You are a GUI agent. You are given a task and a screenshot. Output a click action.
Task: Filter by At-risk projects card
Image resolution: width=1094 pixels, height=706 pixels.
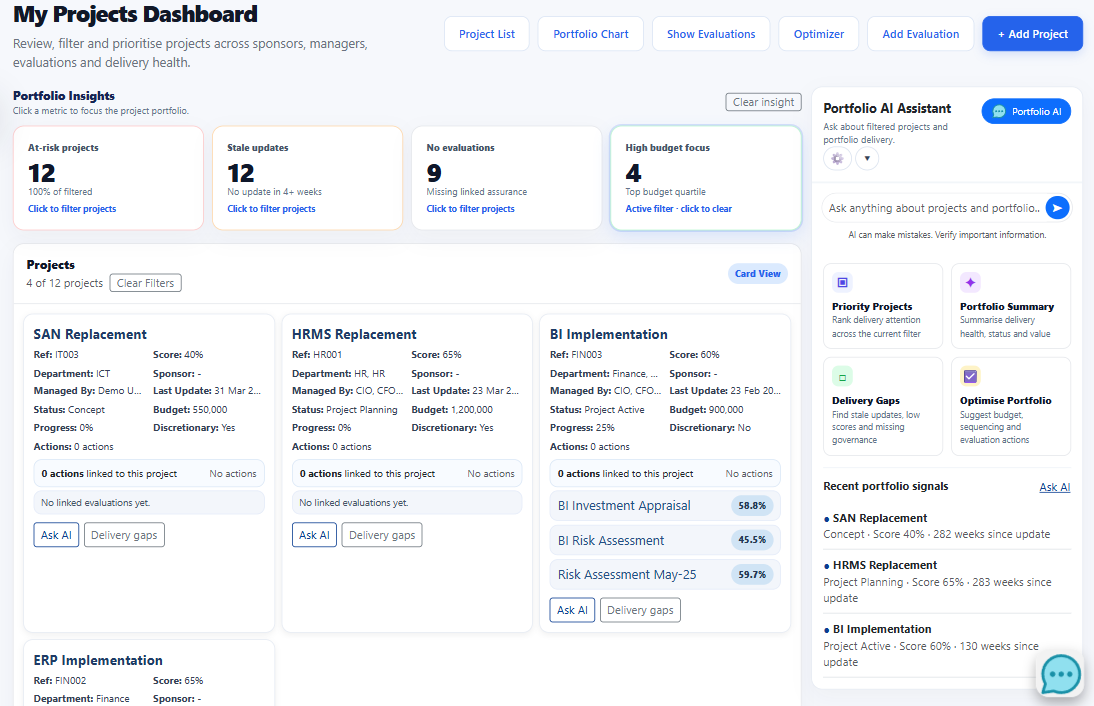pos(108,178)
